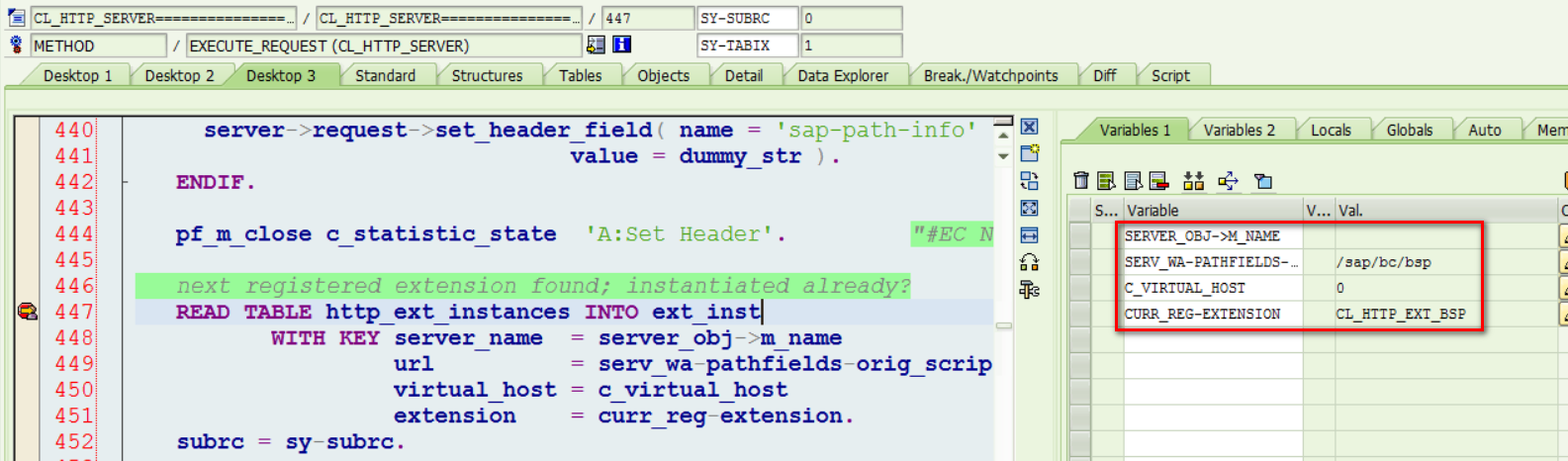This screenshot has width=1568, height=461.
Task: Open the Detail tab
Action: pos(743,75)
